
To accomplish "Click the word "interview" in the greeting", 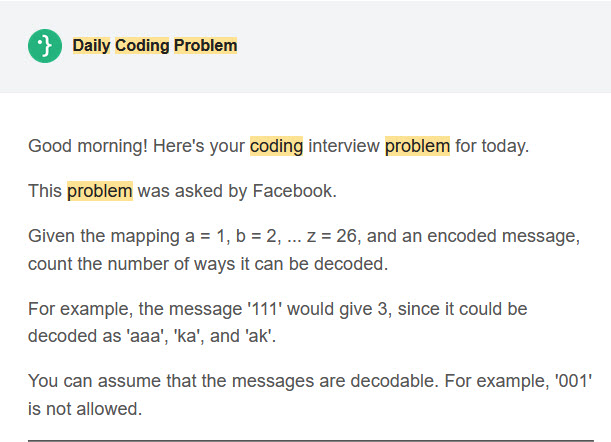I will click(344, 146).
